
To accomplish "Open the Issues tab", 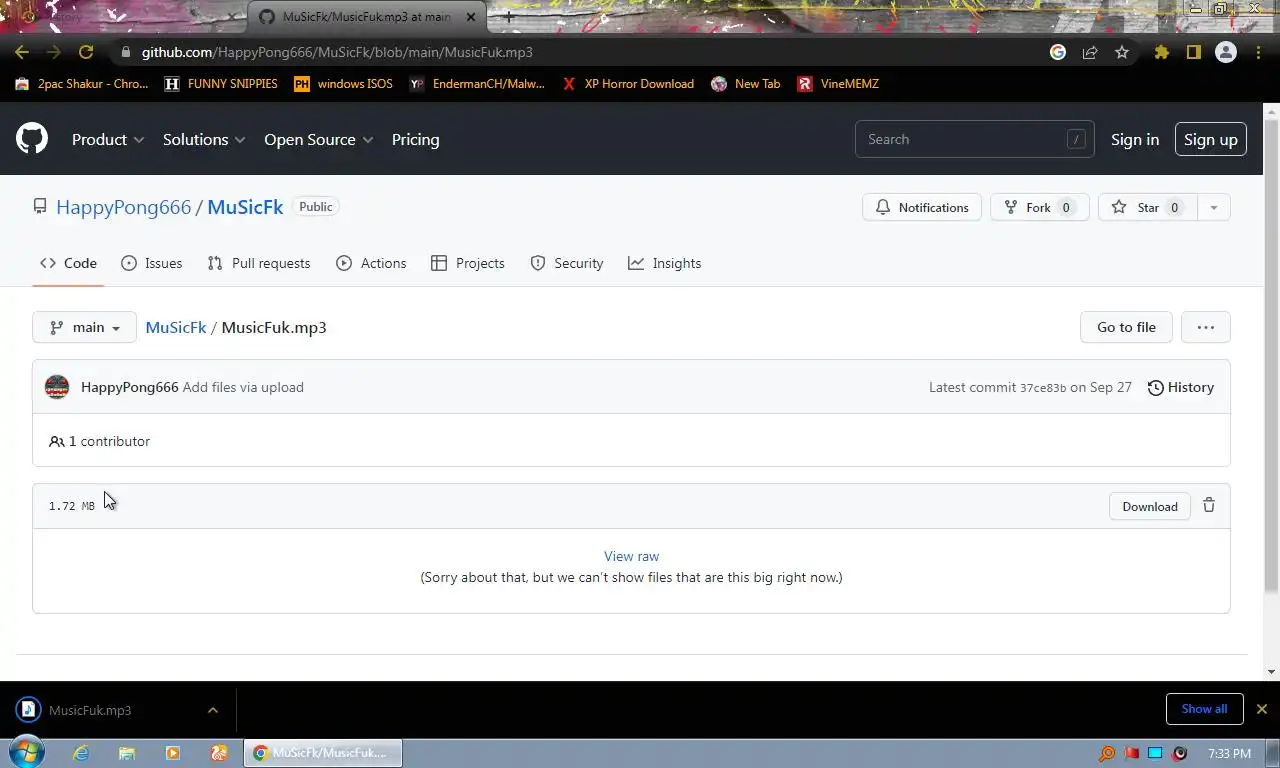I will click(151, 263).
